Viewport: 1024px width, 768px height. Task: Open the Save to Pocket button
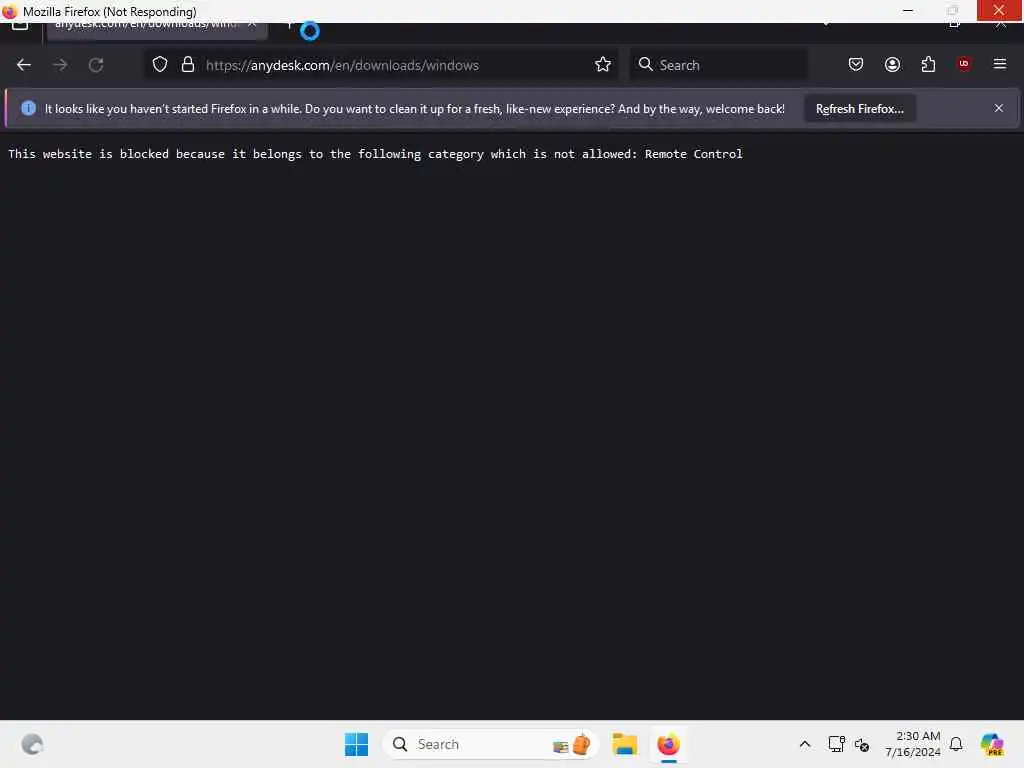click(x=856, y=64)
